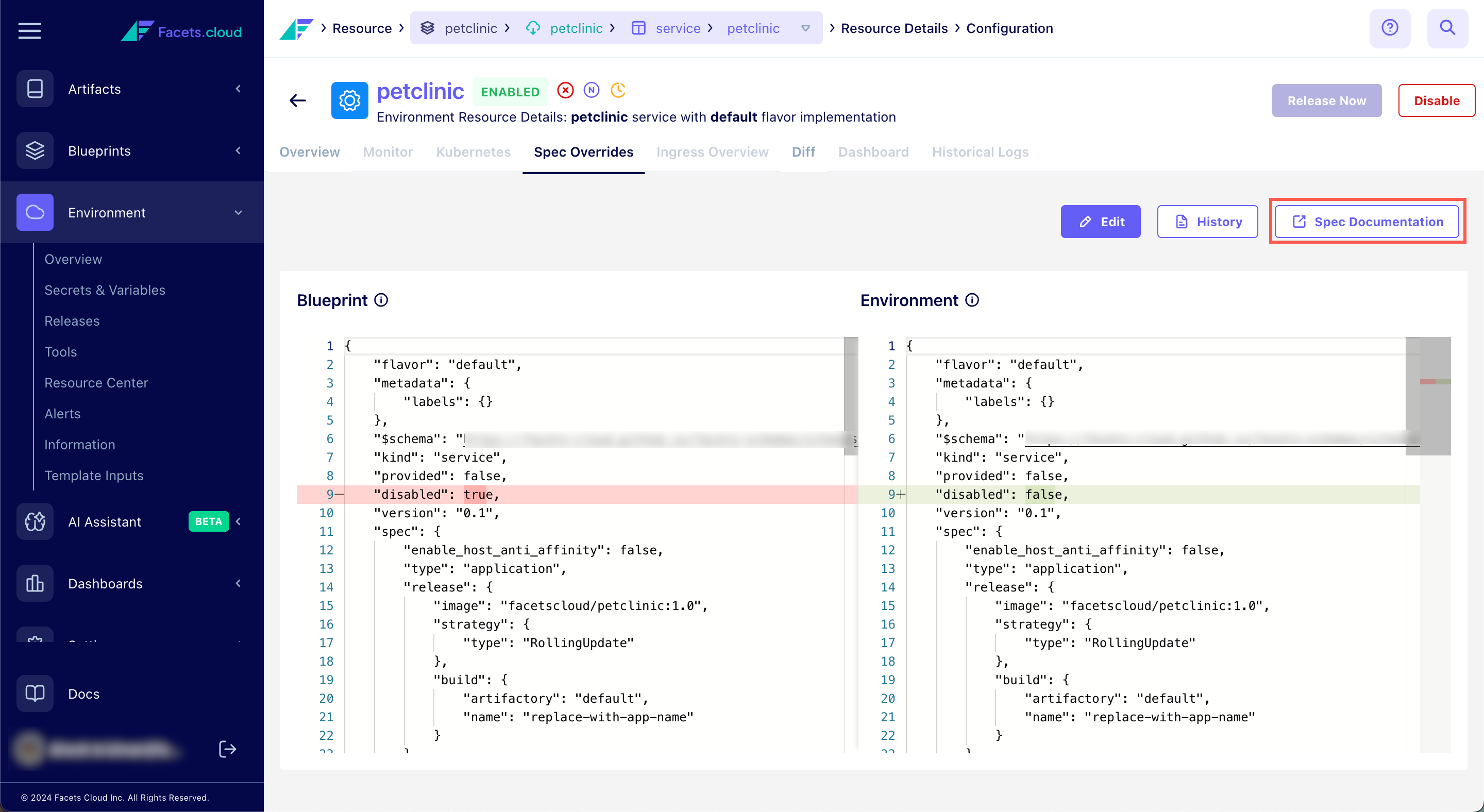This screenshot has height=812, width=1484.
Task: Click the Blueprint editor scrollbar thumb
Action: (851, 396)
